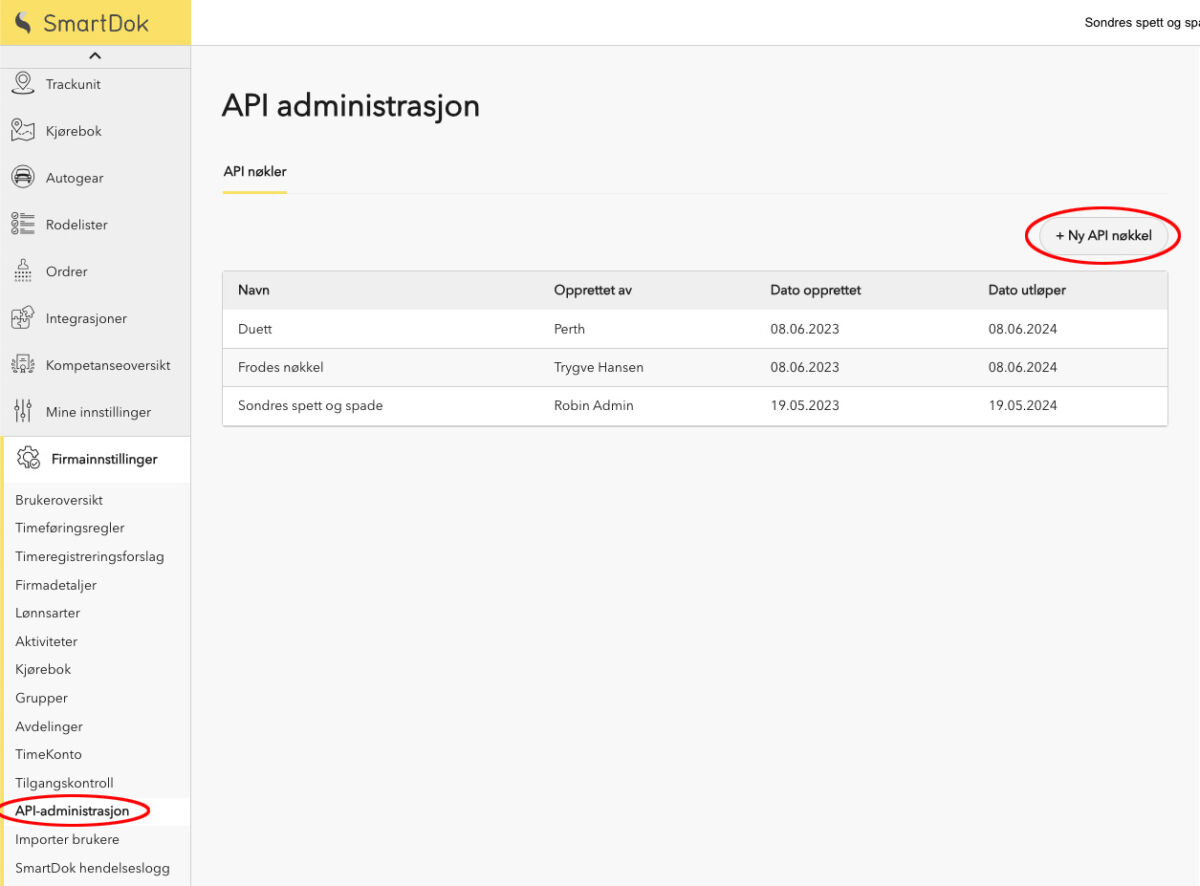Click expiry date 19.05.2024
Viewport: 1200px width, 886px height.
click(1023, 406)
